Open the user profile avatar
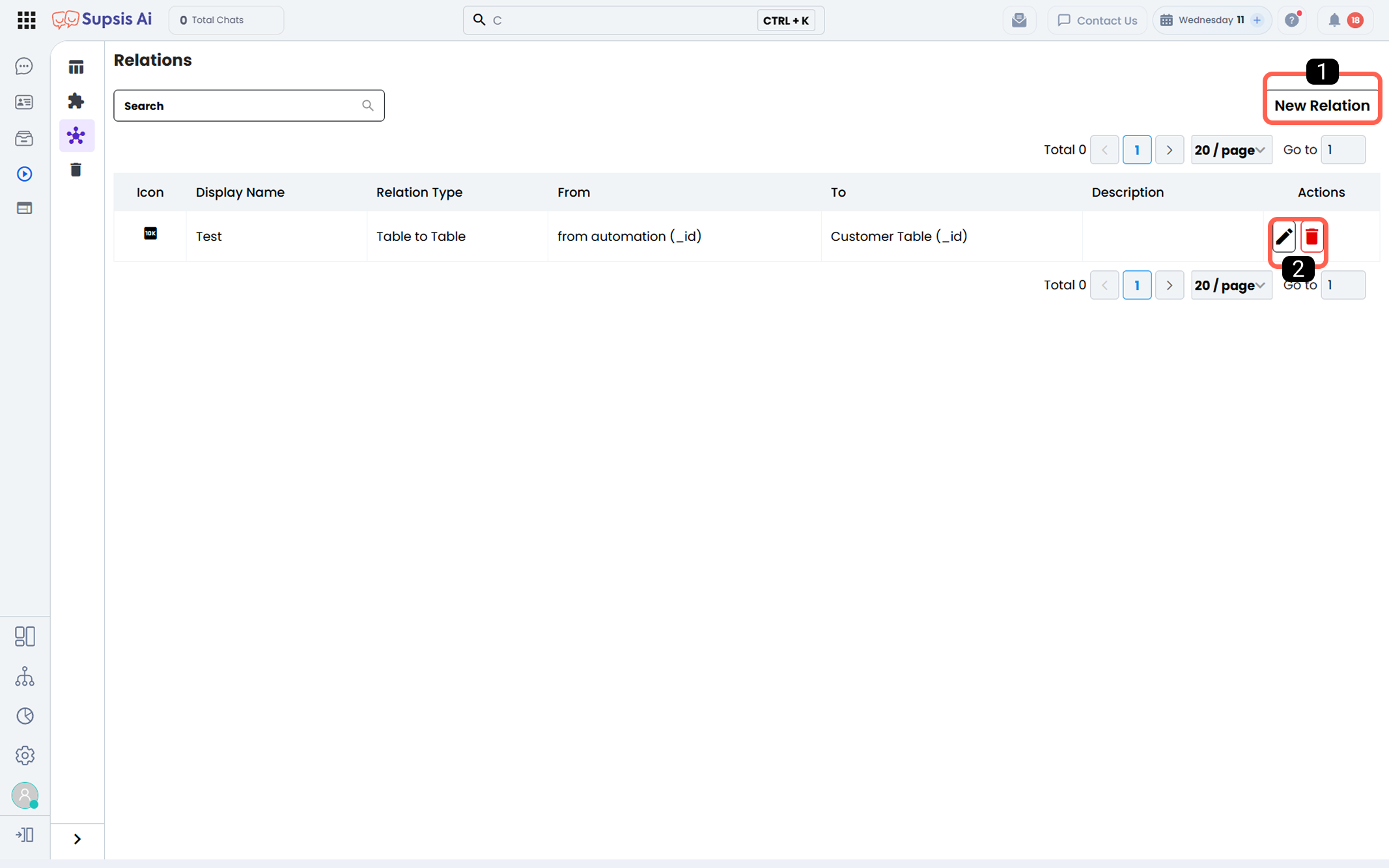1389x868 pixels. (25, 795)
